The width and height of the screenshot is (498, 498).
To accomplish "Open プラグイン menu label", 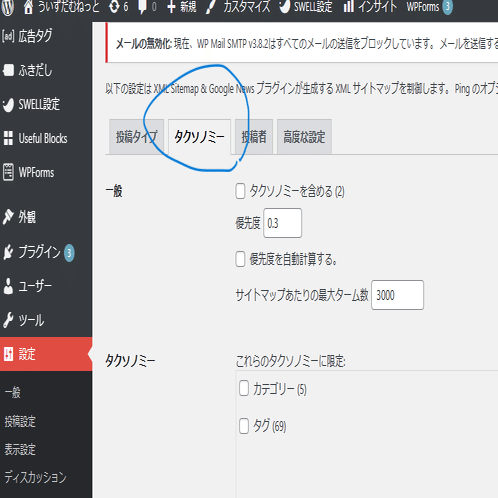I will 39,252.
